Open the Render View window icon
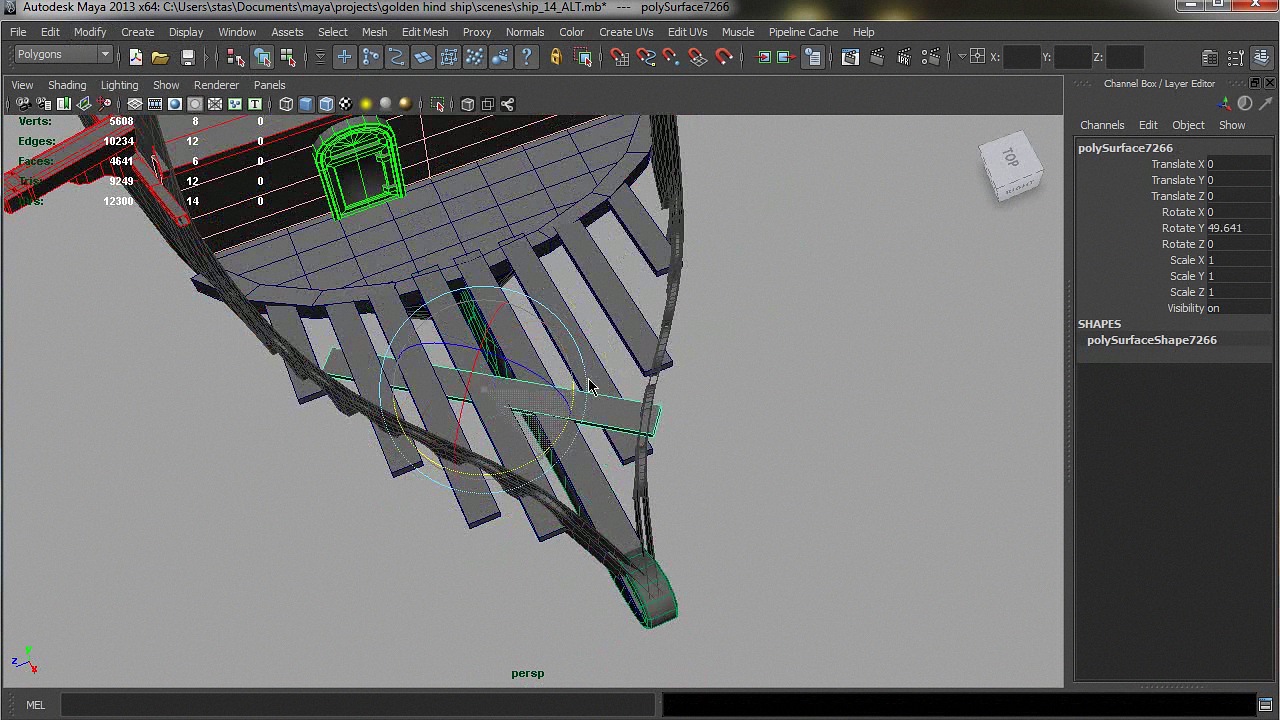1280x720 pixels. coord(850,57)
